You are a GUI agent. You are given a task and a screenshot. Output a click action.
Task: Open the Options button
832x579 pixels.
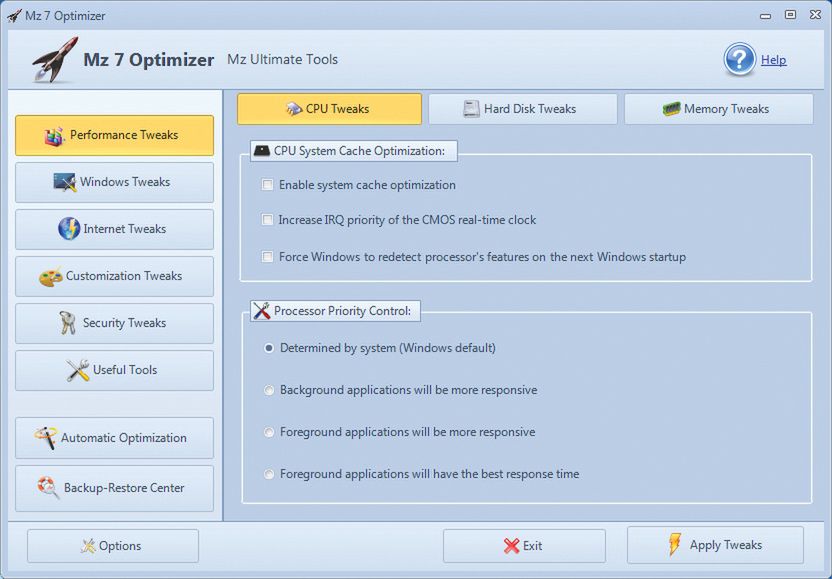(x=113, y=546)
